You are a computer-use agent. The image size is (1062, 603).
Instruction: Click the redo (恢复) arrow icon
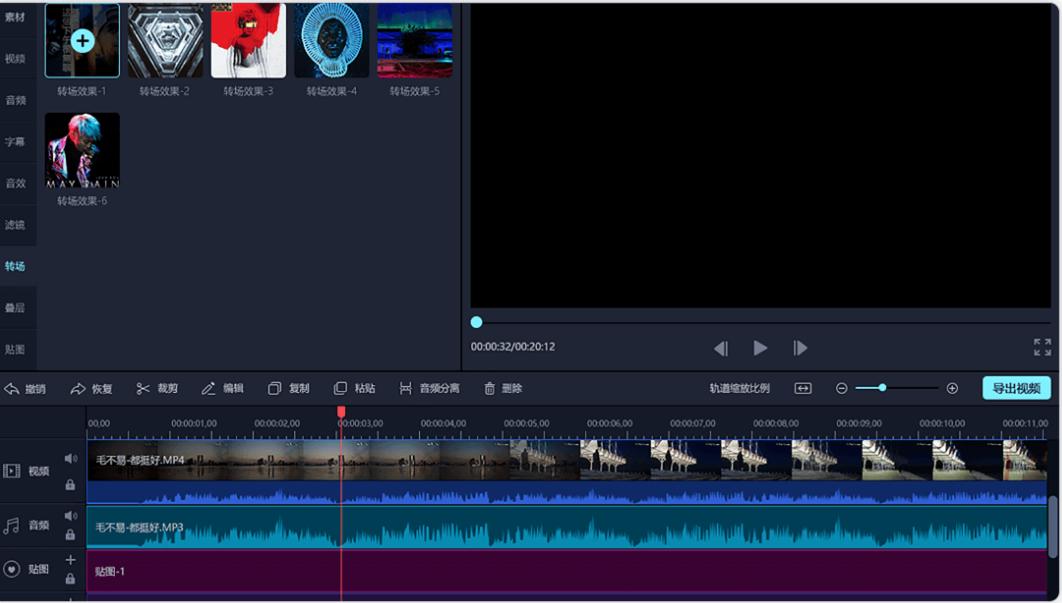78,388
